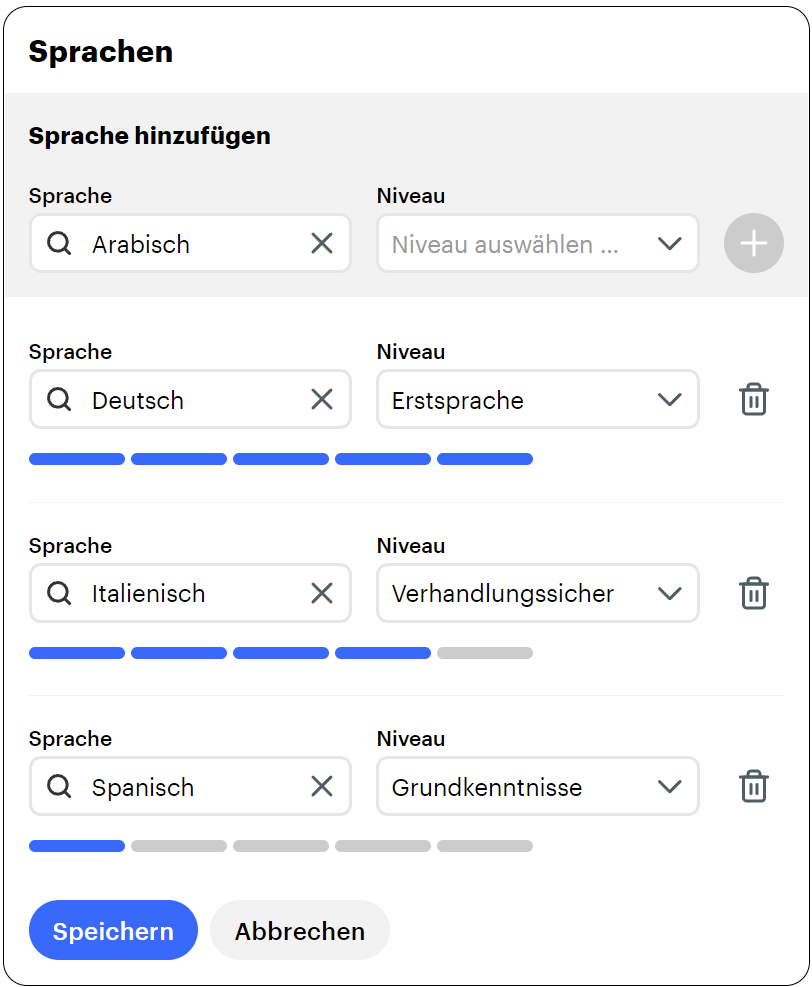Click into the Italienisch language field
812x987 pixels.
(x=190, y=593)
